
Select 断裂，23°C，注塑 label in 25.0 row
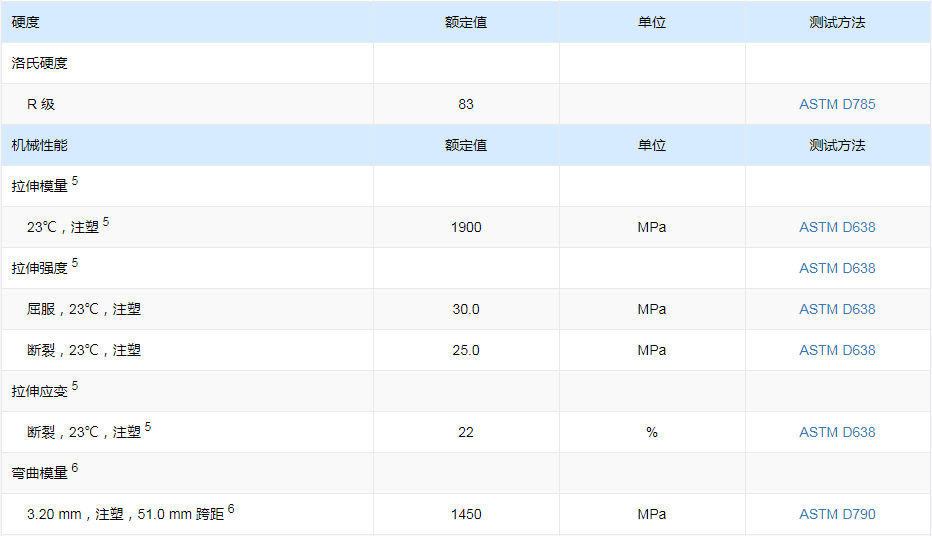click(x=84, y=350)
